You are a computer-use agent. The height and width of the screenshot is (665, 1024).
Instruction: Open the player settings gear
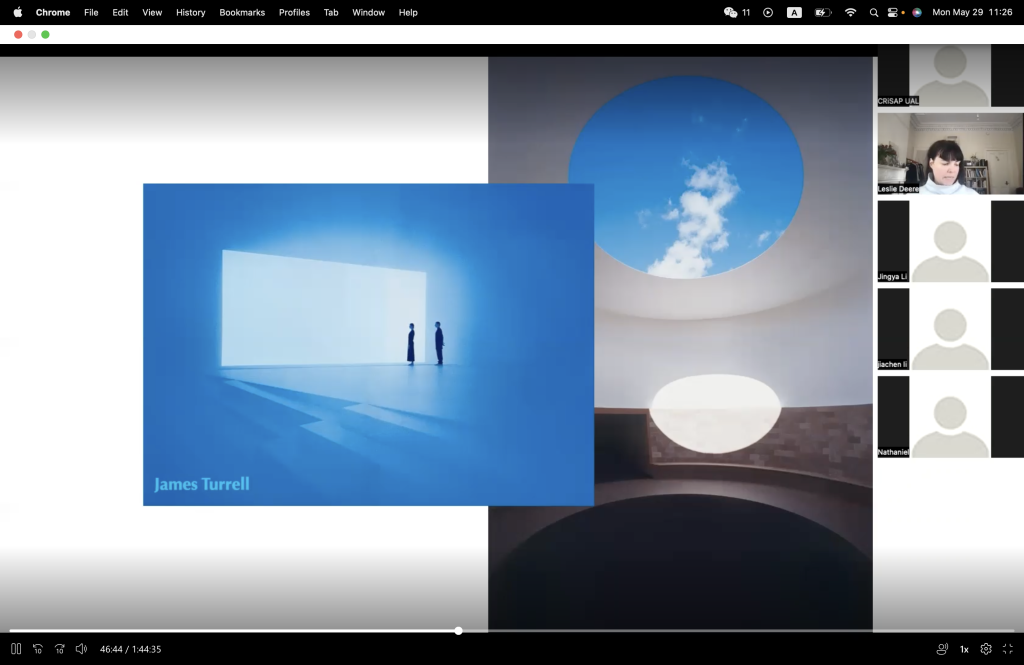986,649
